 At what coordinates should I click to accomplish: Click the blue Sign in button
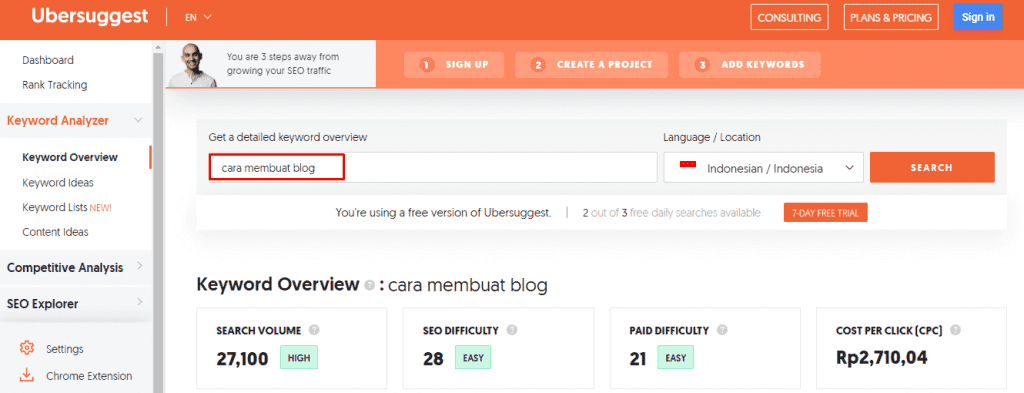978,18
